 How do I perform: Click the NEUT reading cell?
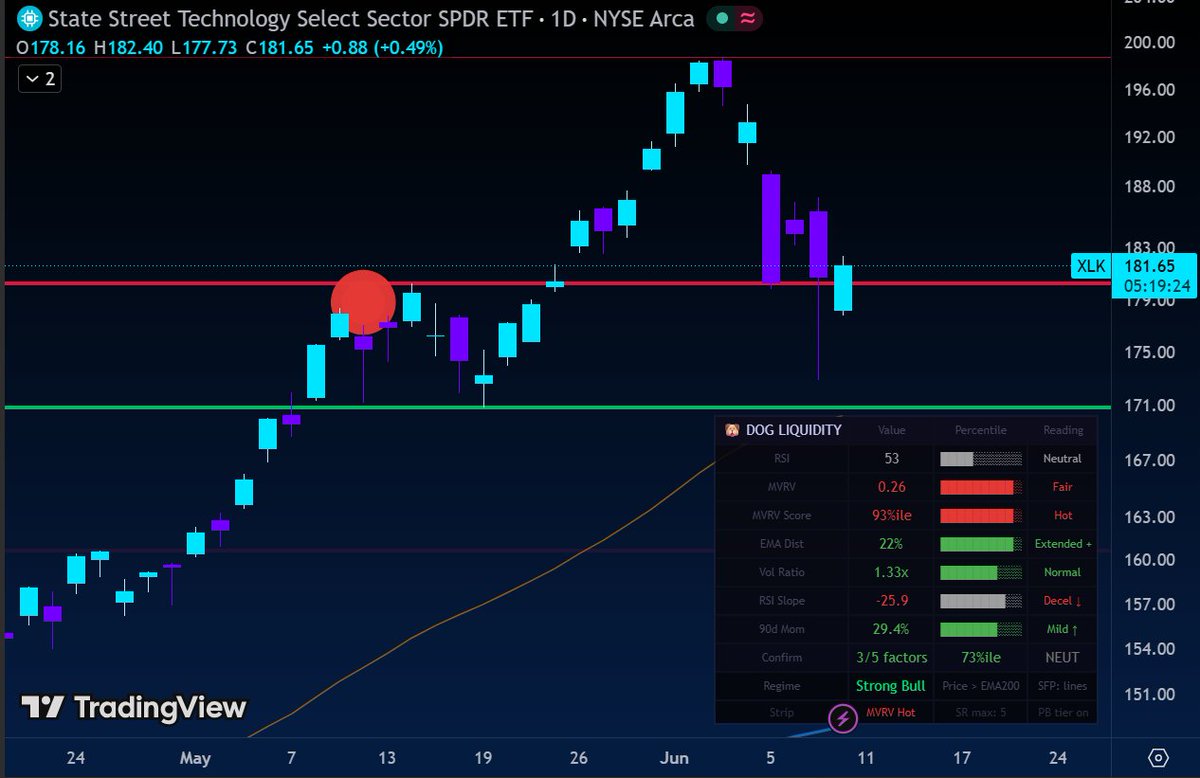1063,657
